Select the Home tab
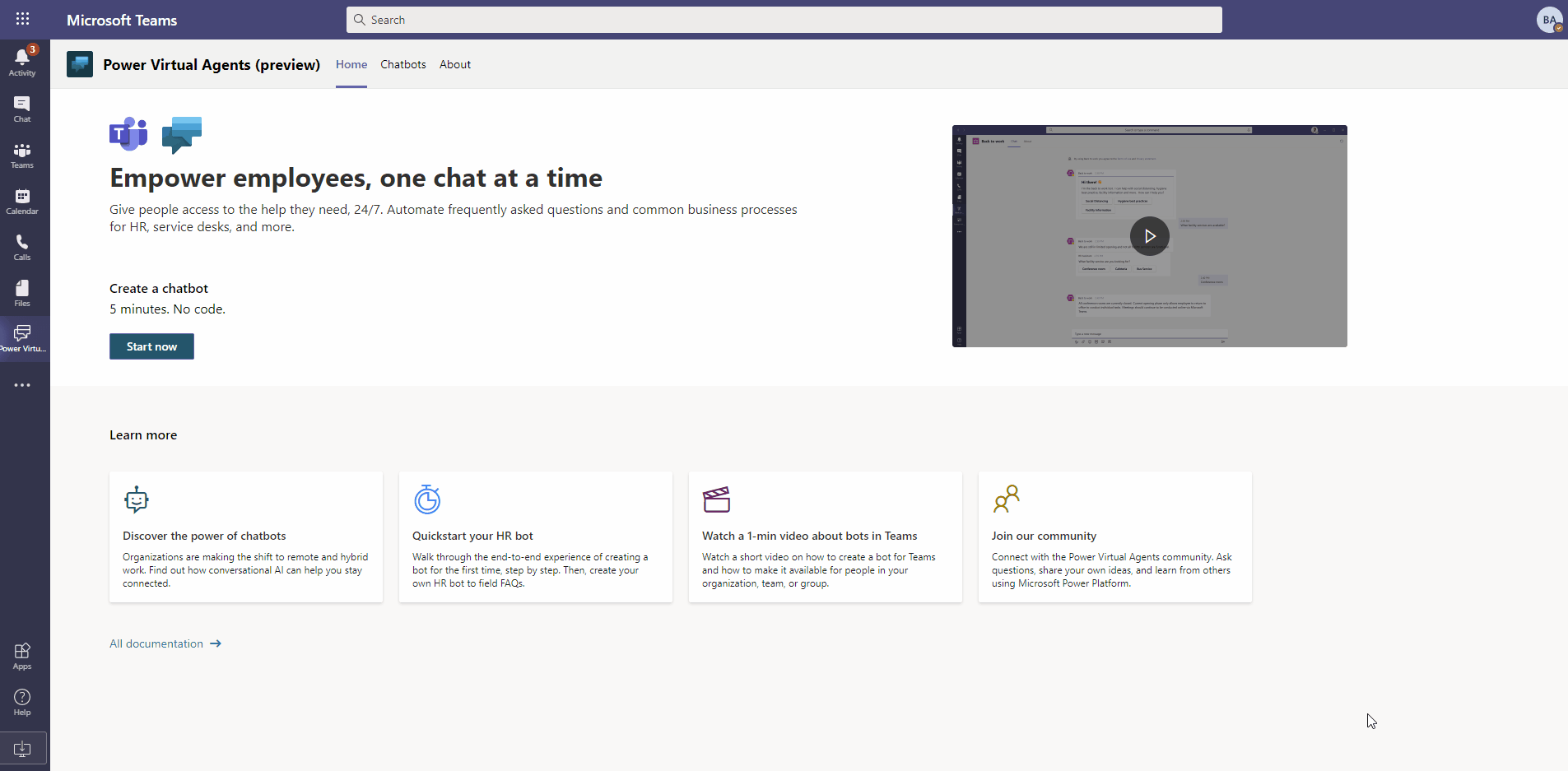 tap(350, 64)
